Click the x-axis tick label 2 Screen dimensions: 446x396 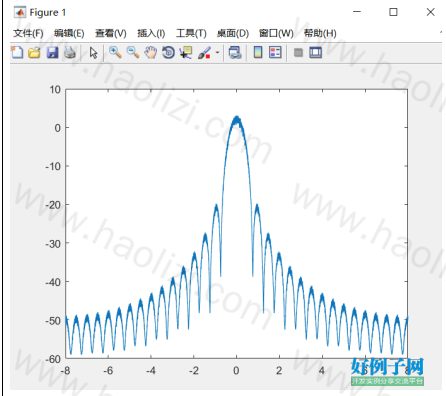click(x=279, y=371)
